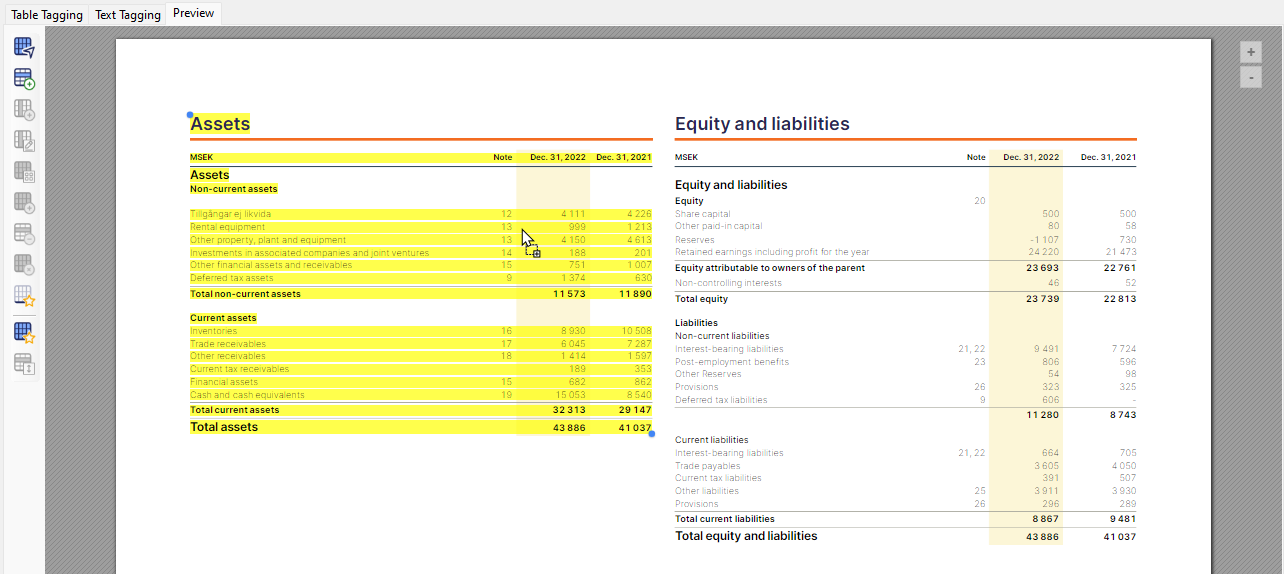Click the dark blue table icon with star

[24, 332]
